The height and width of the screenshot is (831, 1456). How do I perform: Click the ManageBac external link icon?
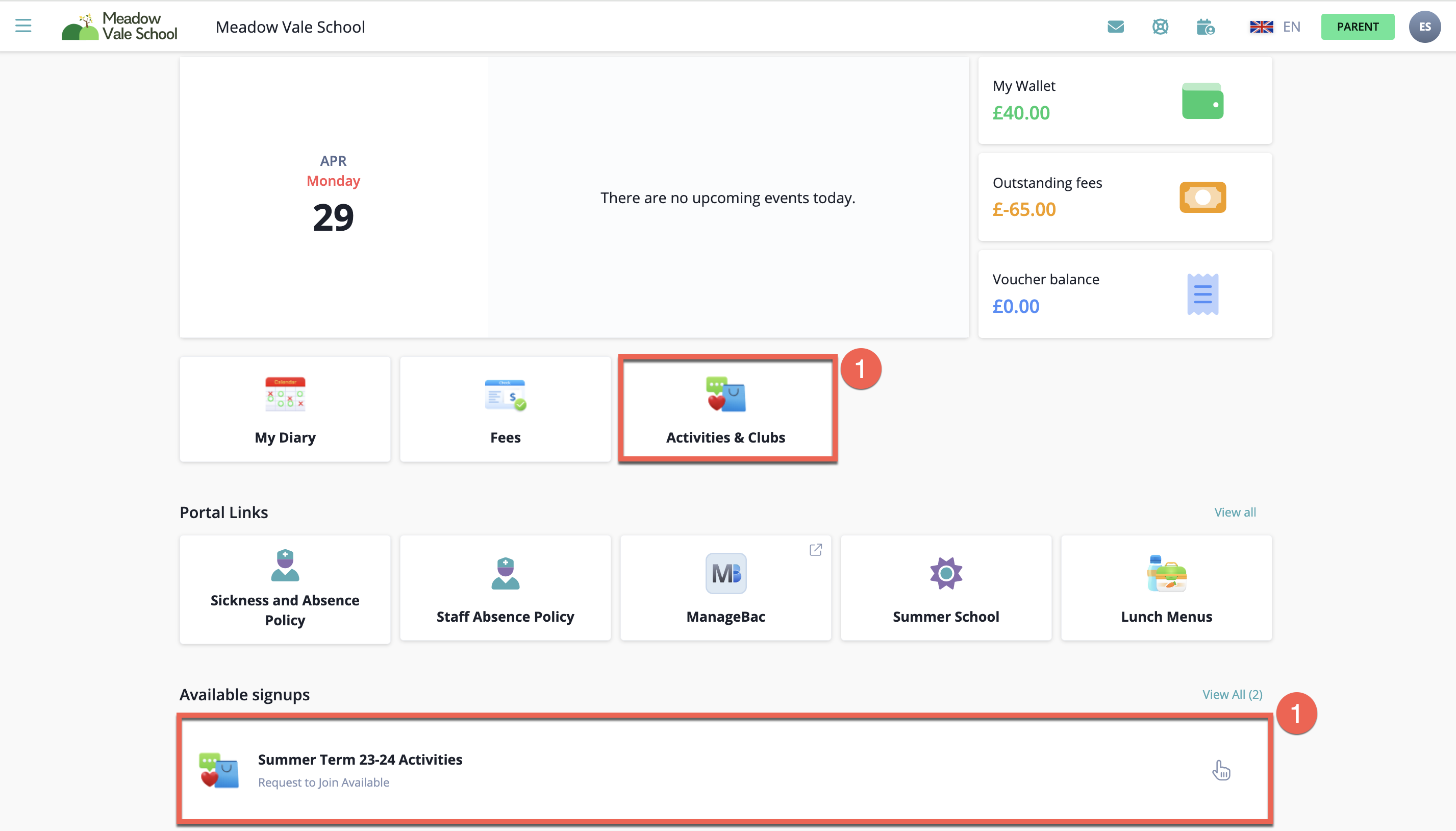(816, 550)
